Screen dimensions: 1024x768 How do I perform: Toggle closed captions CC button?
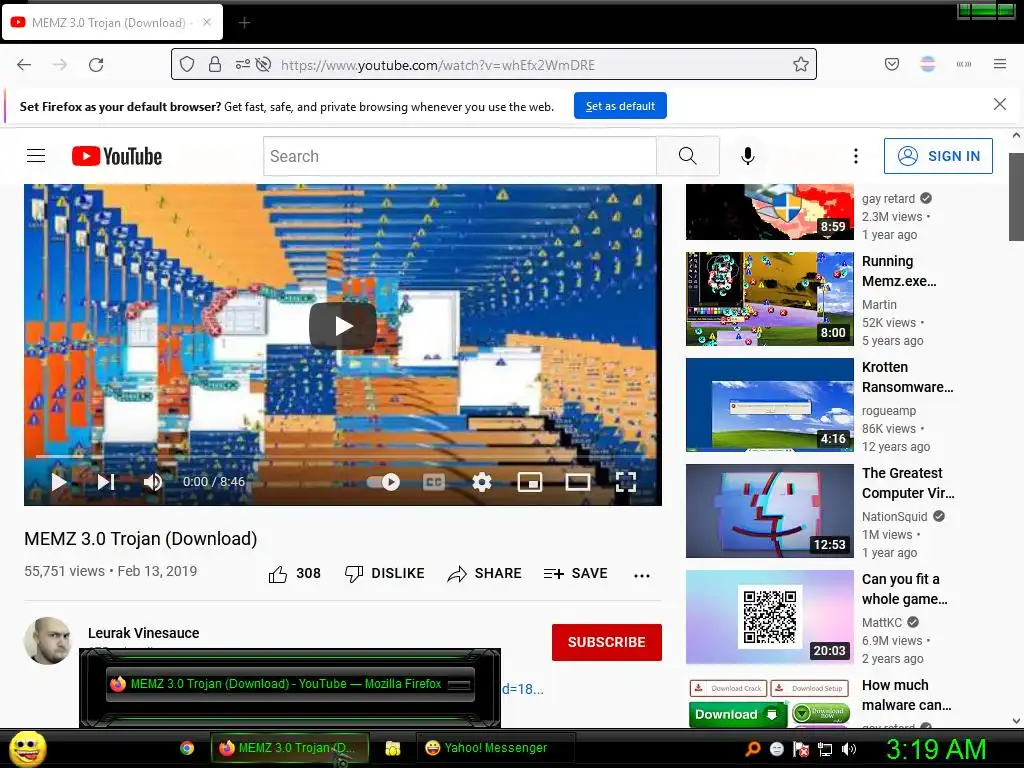[434, 482]
